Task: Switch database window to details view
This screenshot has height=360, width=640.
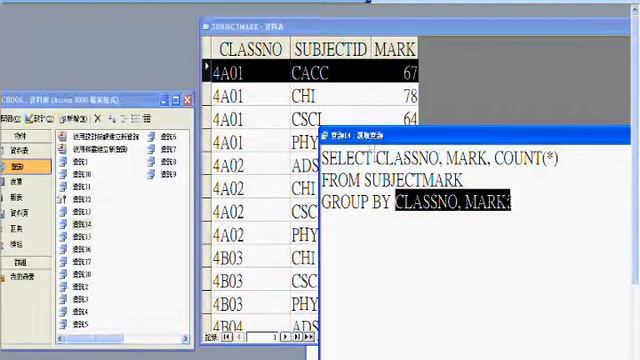Action: [x=147, y=118]
